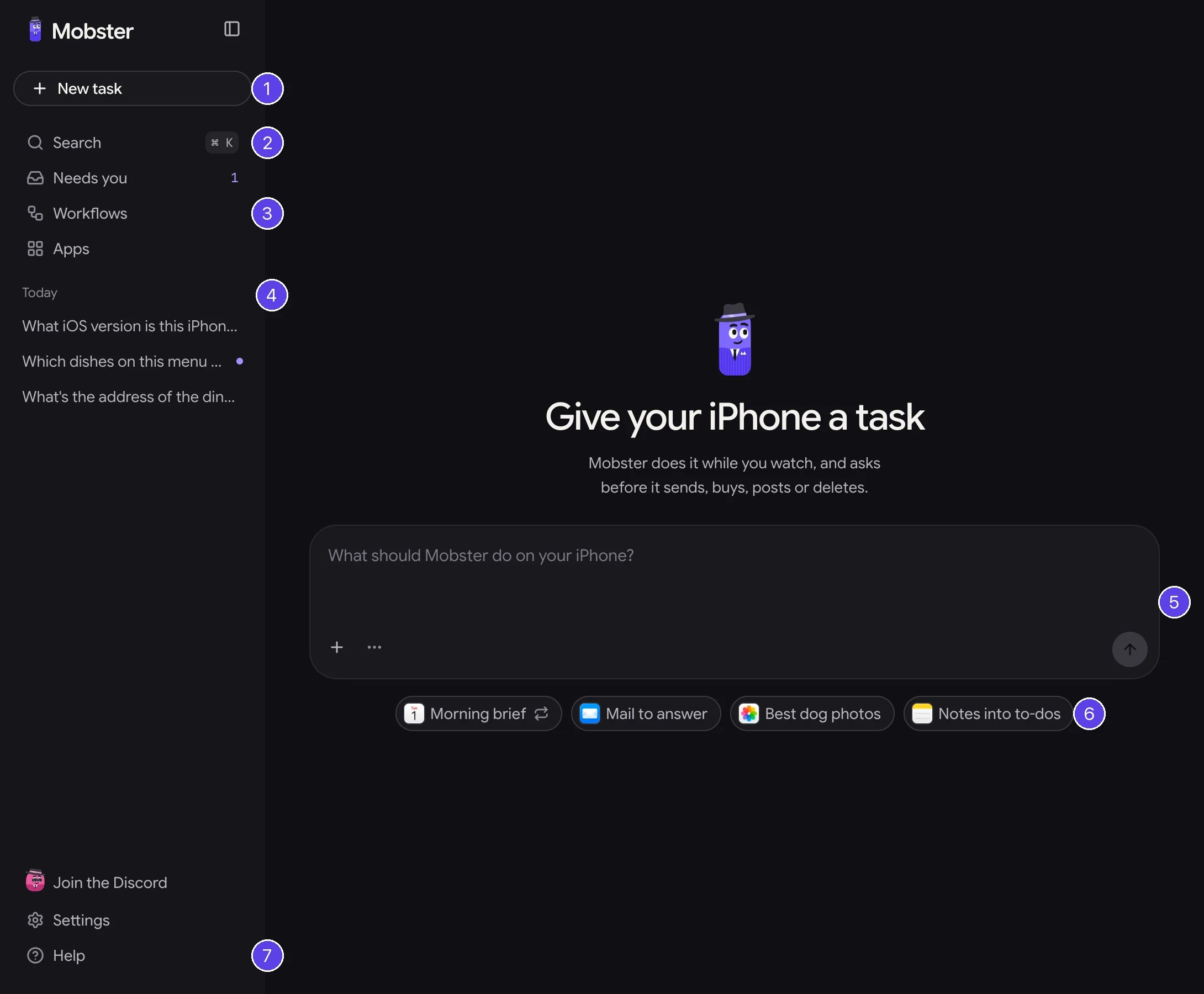Start a New task
The height and width of the screenshot is (994, 1204).
tap(132, 88)
